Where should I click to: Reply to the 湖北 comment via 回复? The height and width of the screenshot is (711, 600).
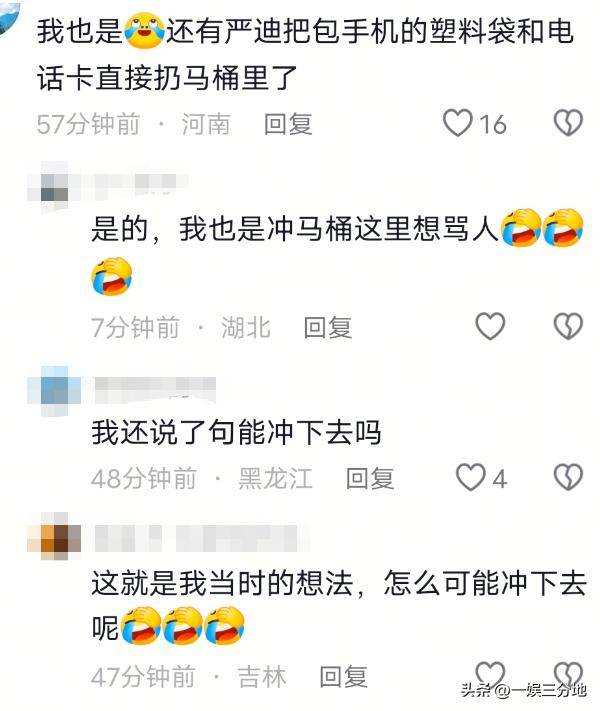click(x=328, y=327)
